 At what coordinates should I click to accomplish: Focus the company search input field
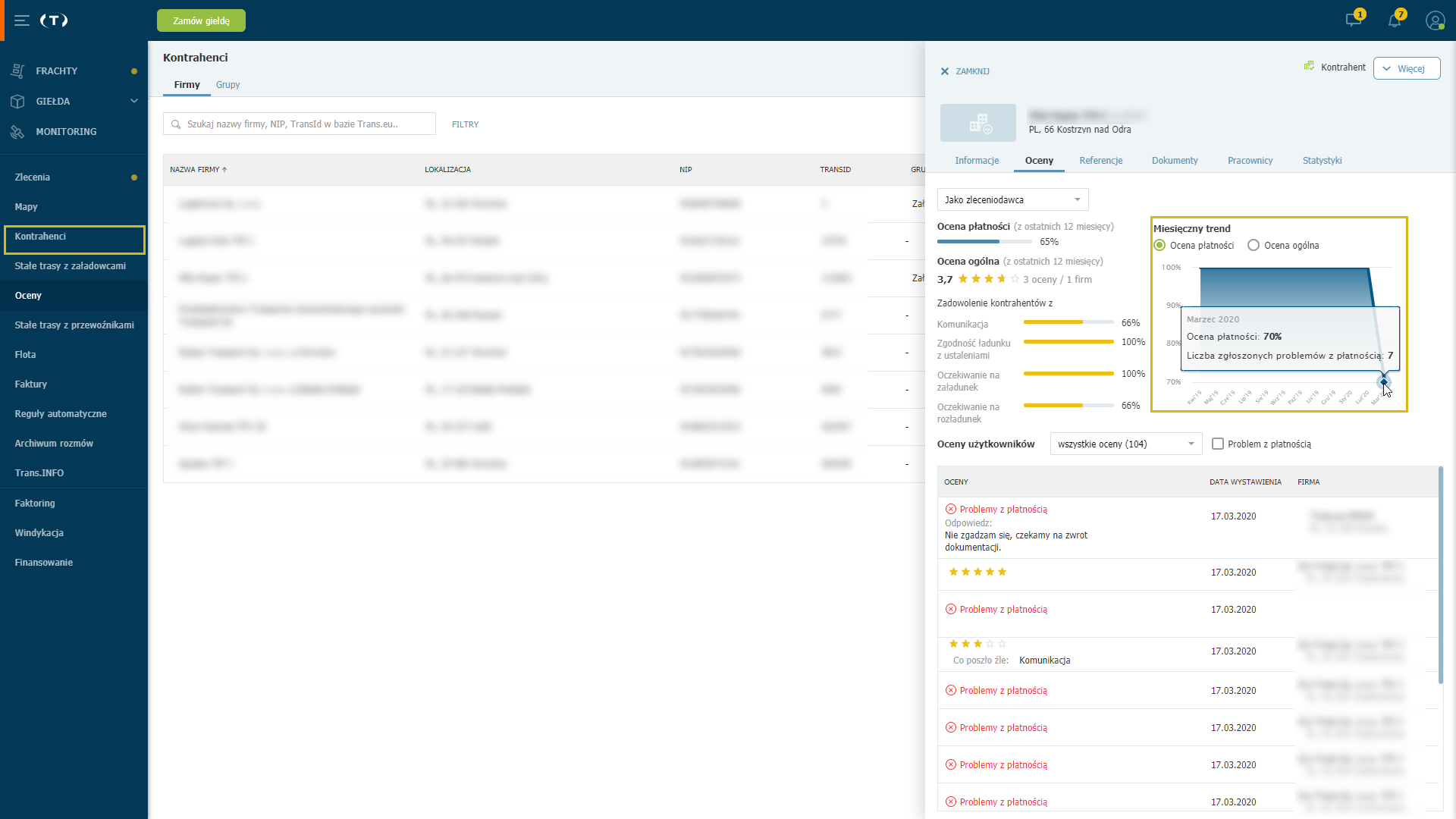[x=300, y=124]
